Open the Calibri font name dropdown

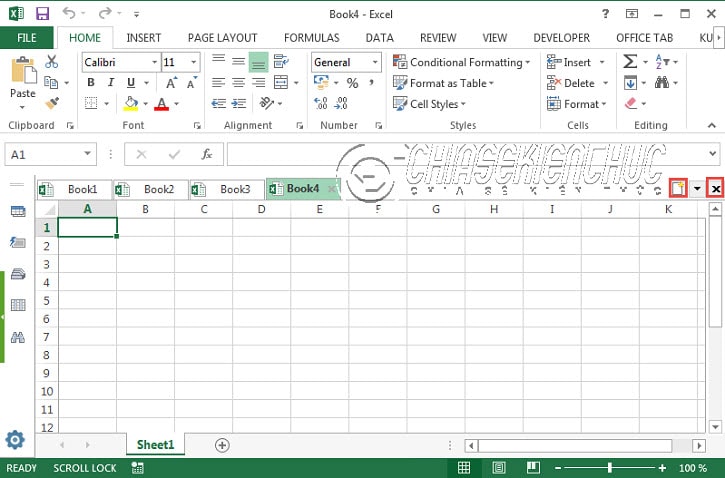[x=154, y=62]
